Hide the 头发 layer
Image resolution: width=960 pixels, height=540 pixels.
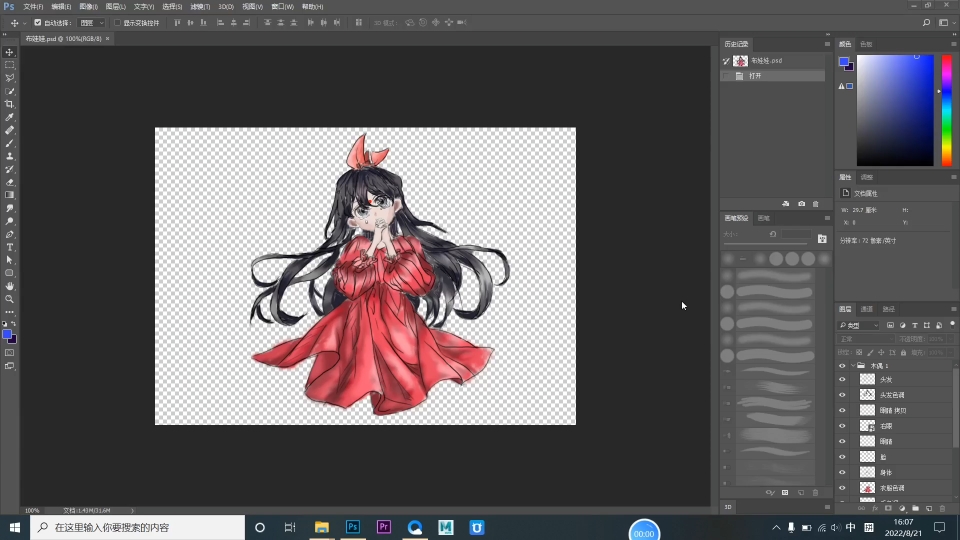(842, 380)
